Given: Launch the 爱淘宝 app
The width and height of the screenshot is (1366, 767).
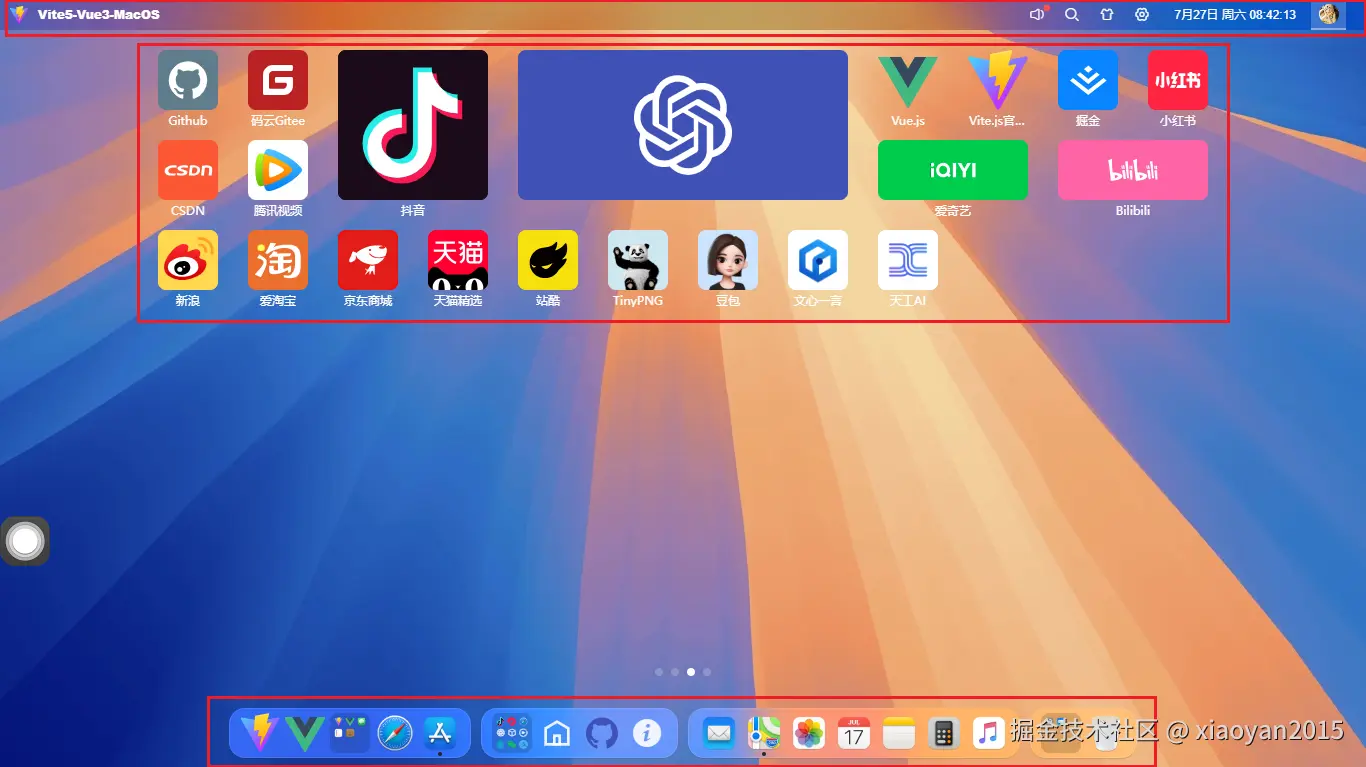Looking at the screenshot, I should point(278,260).
